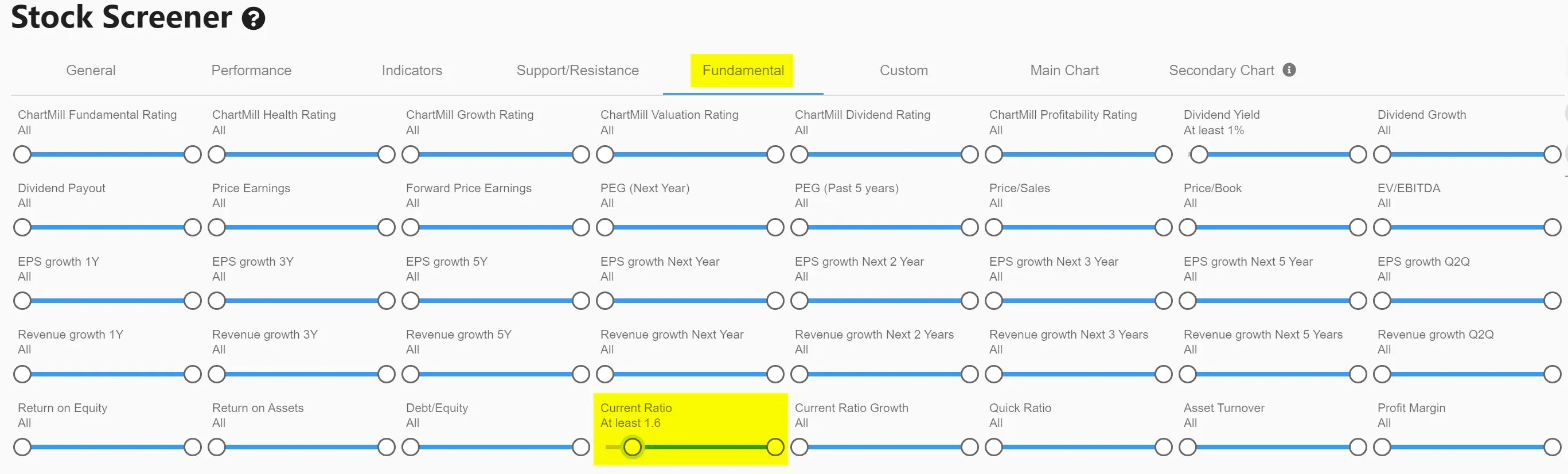The width and height of the screenshot is (1568, 474).
Task: Open the Custom tab
Action: coord(904,71)
